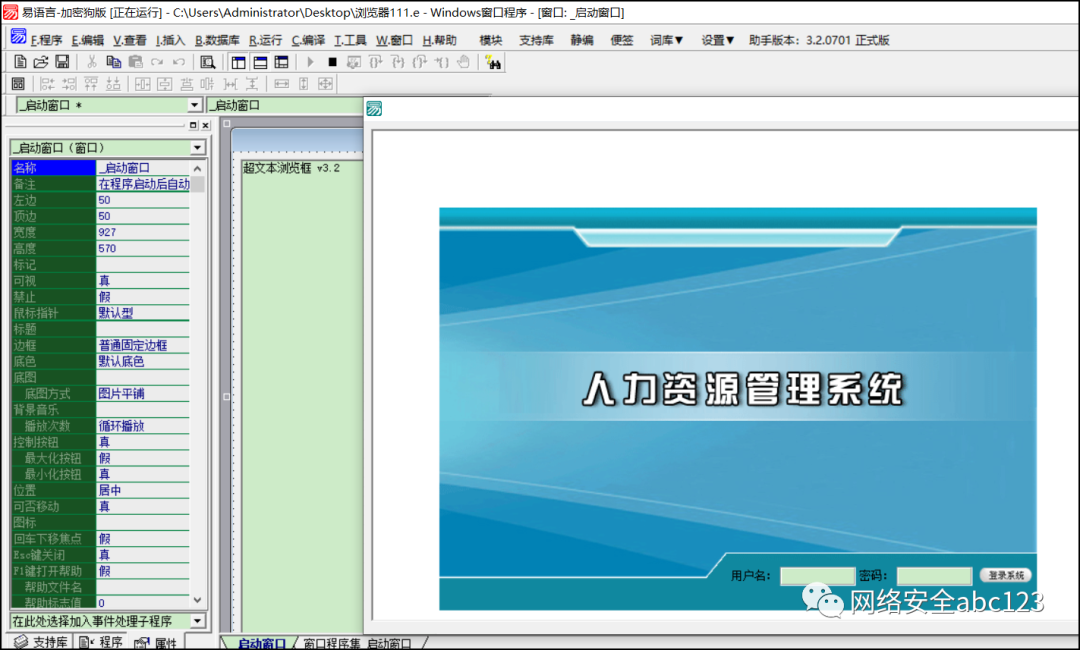Click the binoculars help search icon

[493, 62]
